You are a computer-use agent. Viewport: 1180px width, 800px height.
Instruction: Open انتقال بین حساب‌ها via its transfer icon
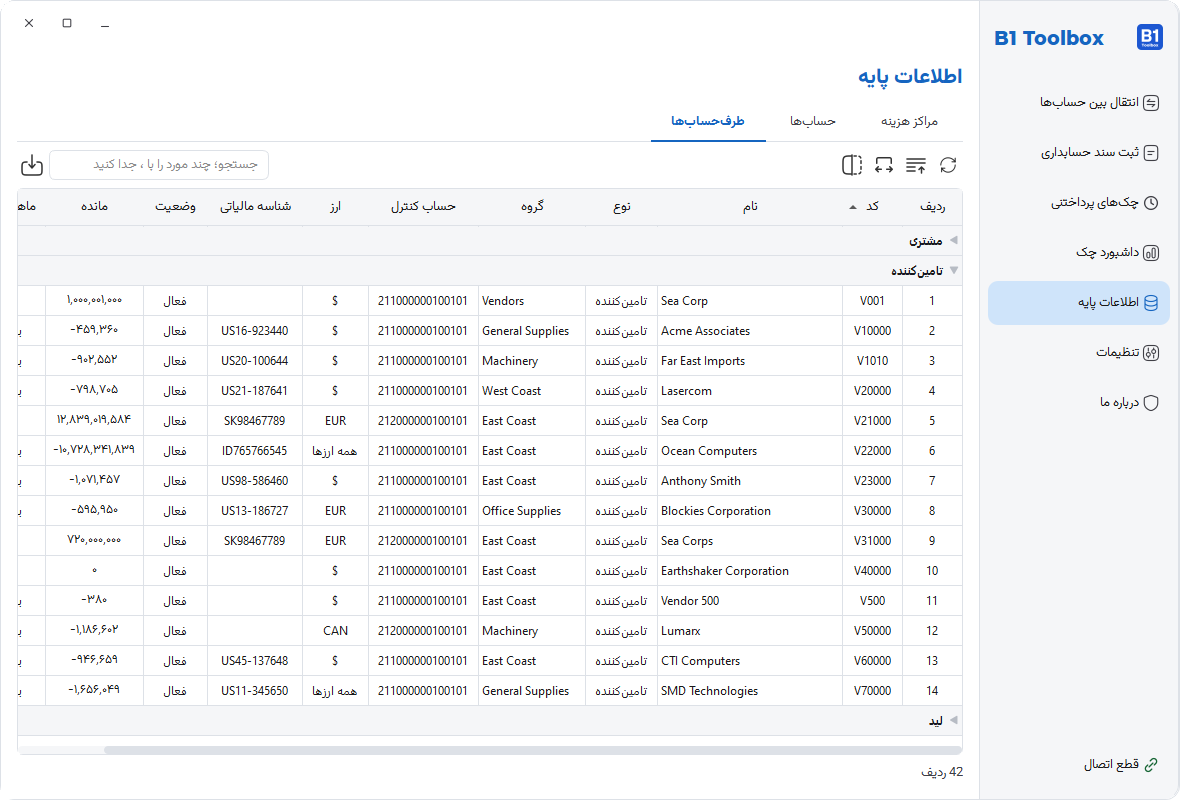(1151, 102)
